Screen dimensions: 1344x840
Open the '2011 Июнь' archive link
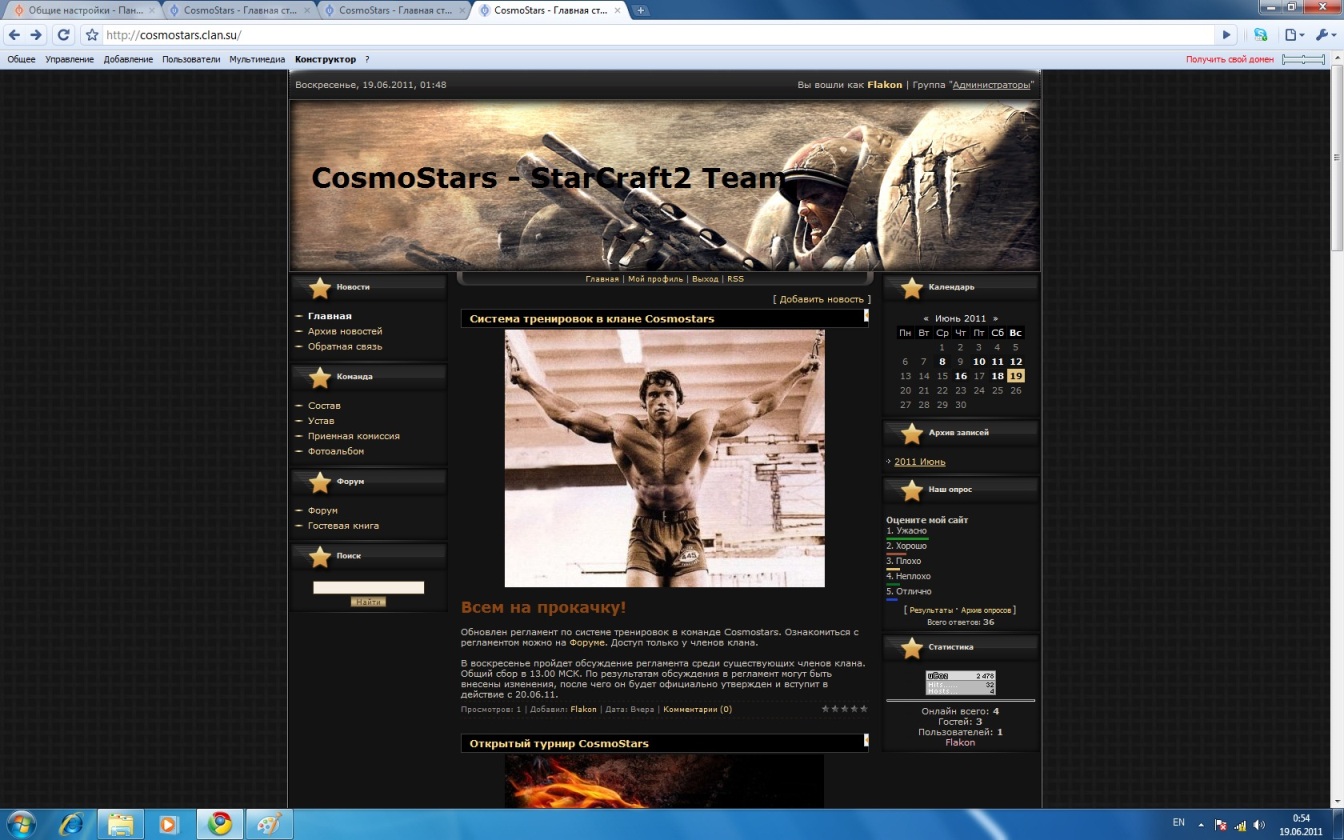[920, 462]
